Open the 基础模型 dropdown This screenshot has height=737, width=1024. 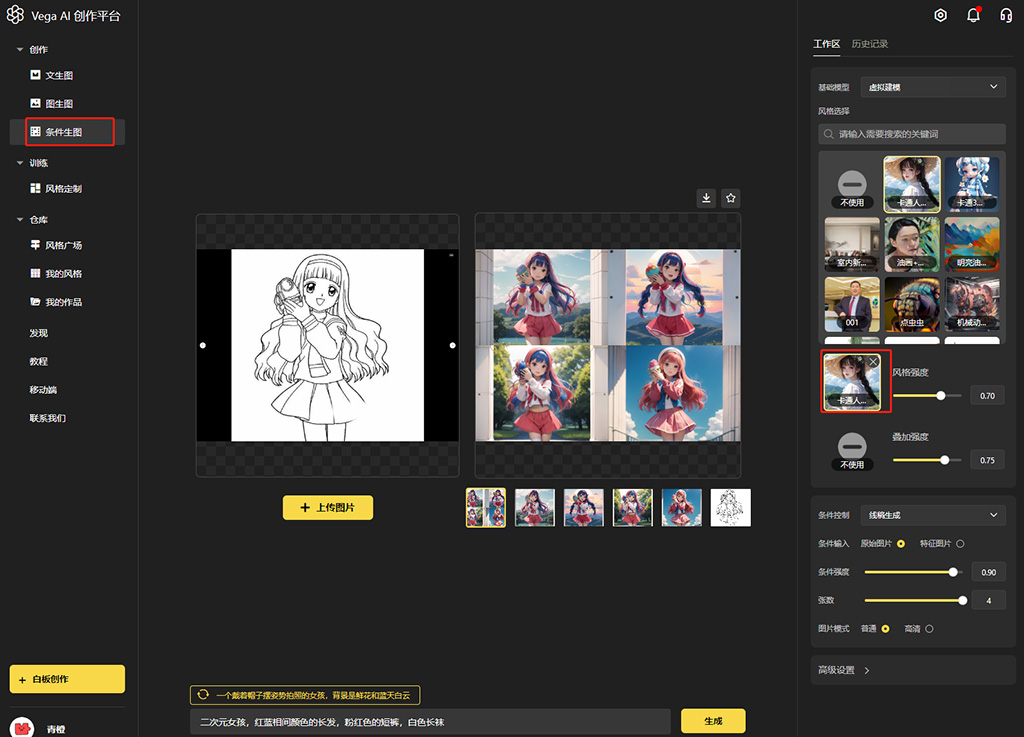[x=933, y=87]
